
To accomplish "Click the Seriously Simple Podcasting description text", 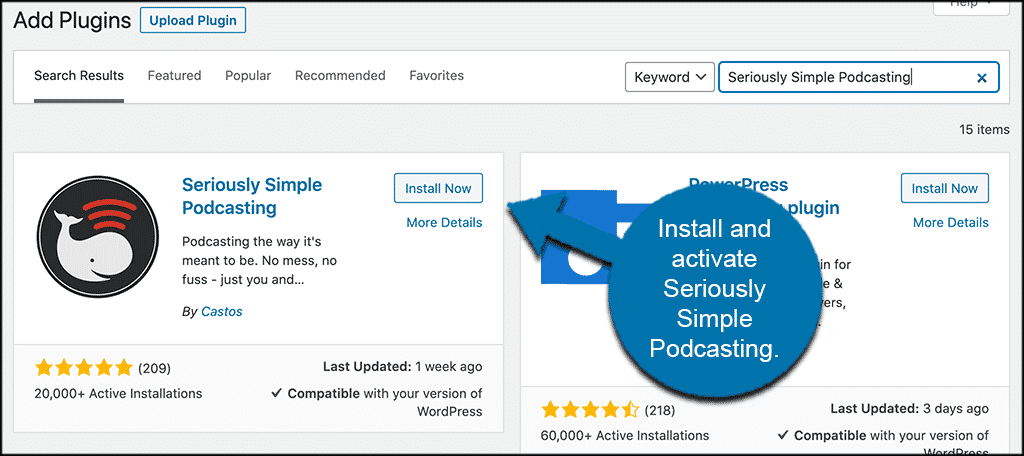I will click(x=260, y=261).
